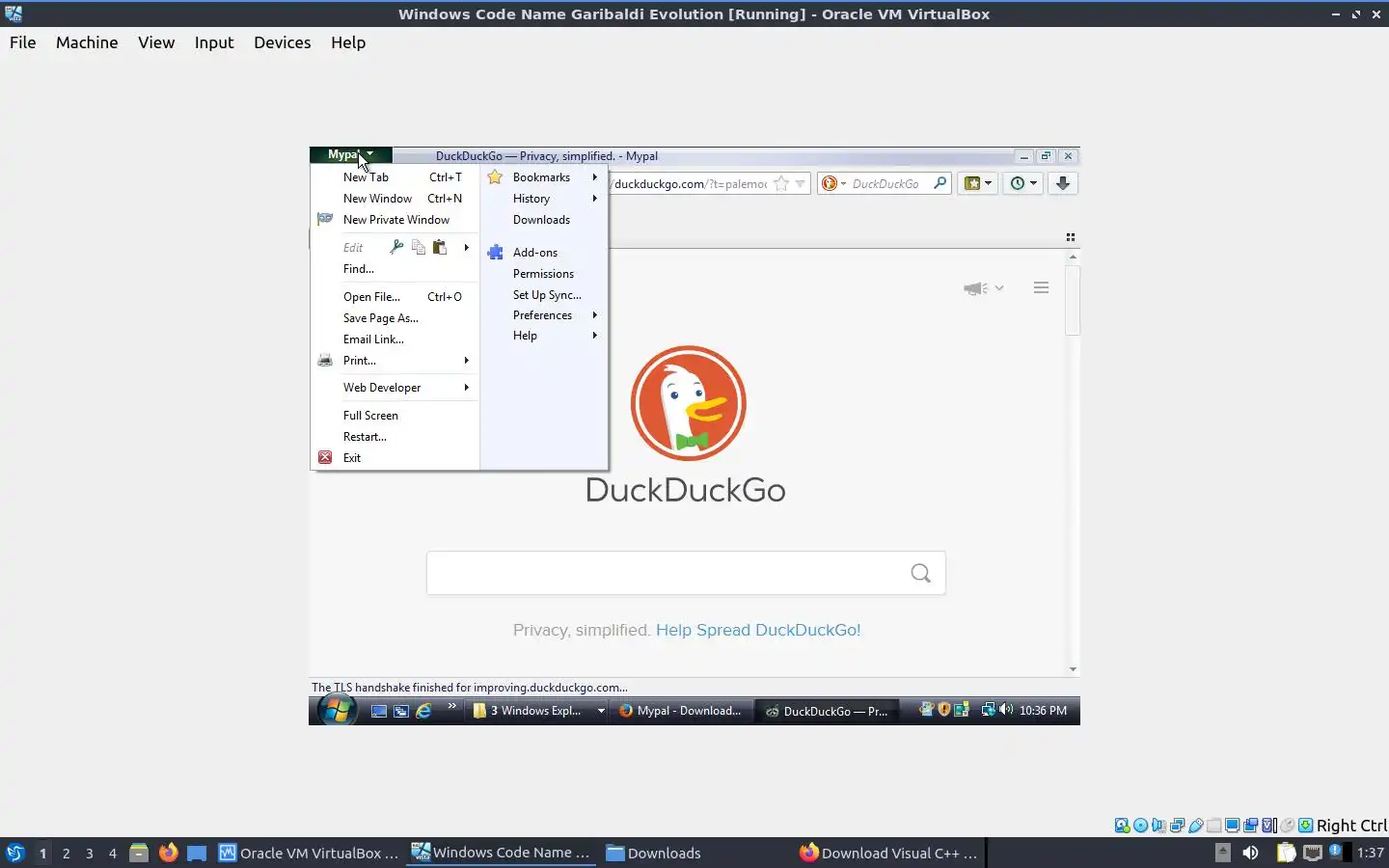Screen dimensions: 1389x868
Task: Open Permissions menu item
Action: (544, 274)
